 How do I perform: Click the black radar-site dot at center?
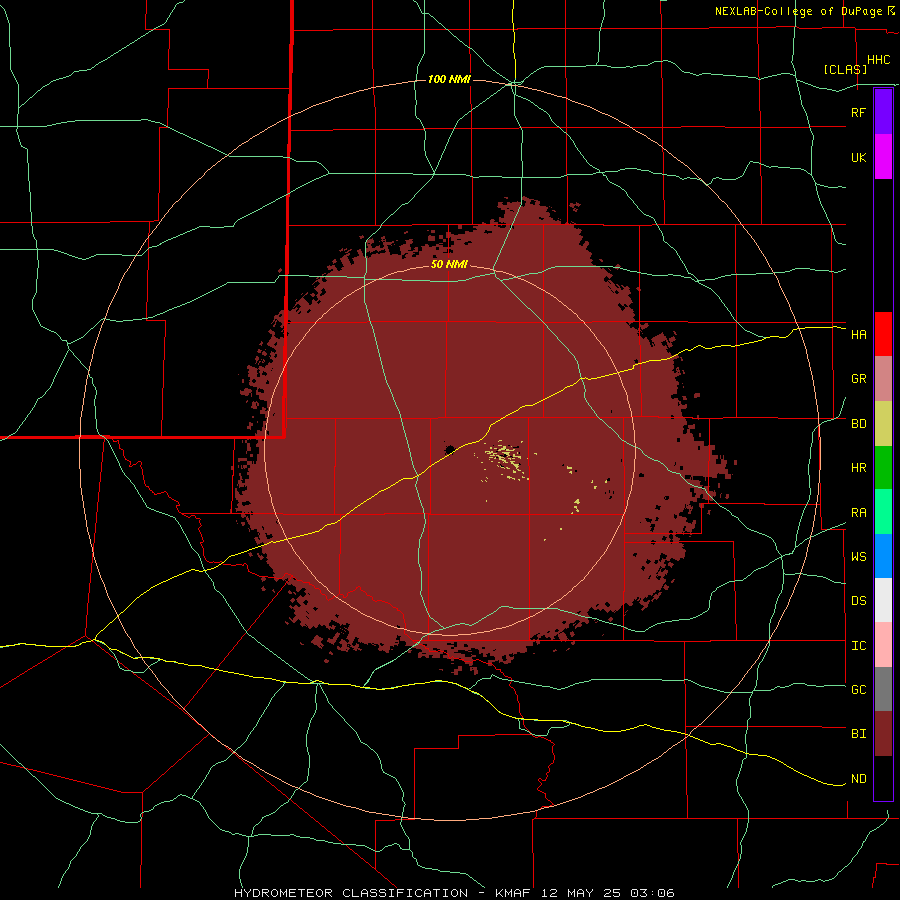[x=449, y=449]
